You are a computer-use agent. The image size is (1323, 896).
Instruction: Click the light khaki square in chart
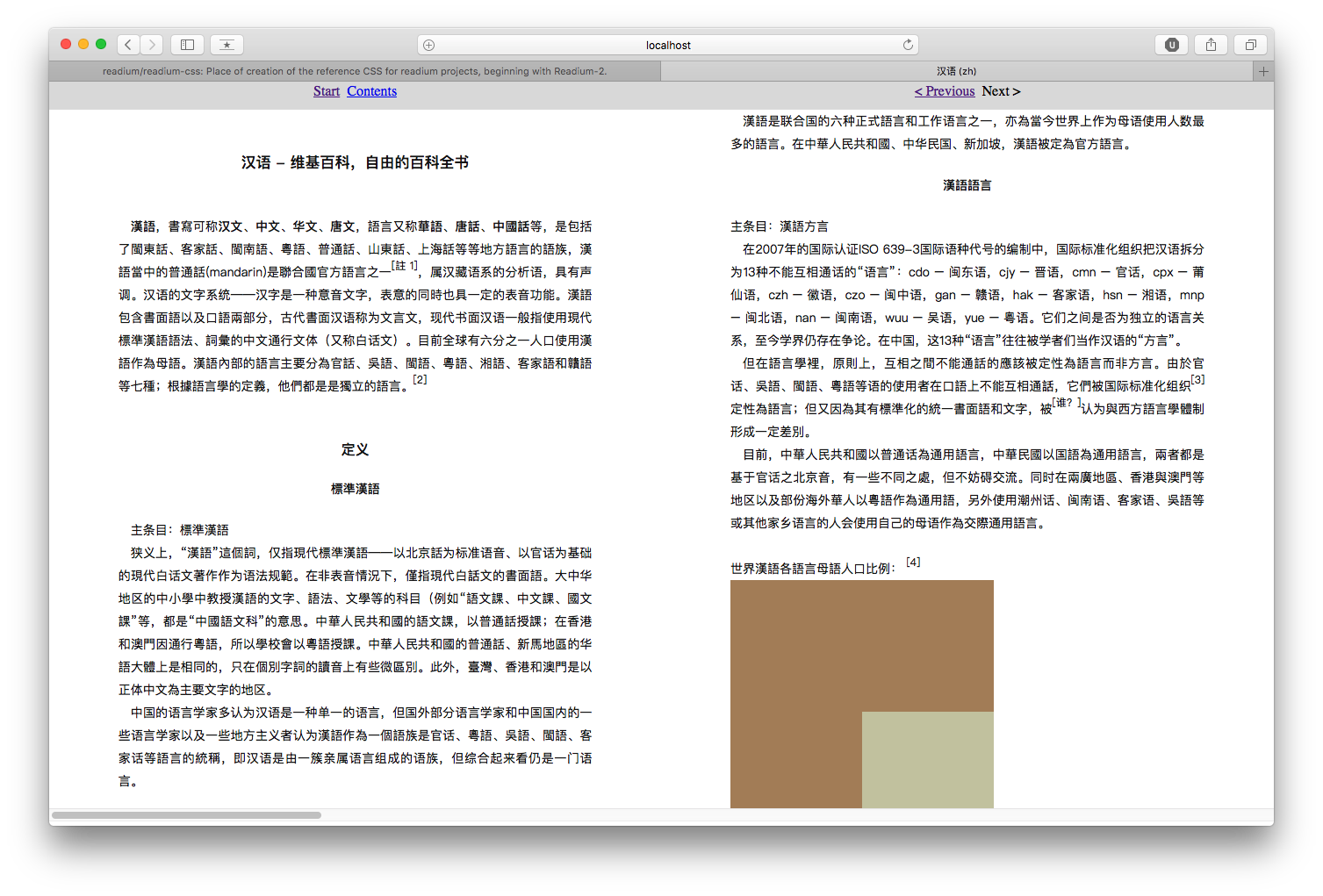[927, 759]
